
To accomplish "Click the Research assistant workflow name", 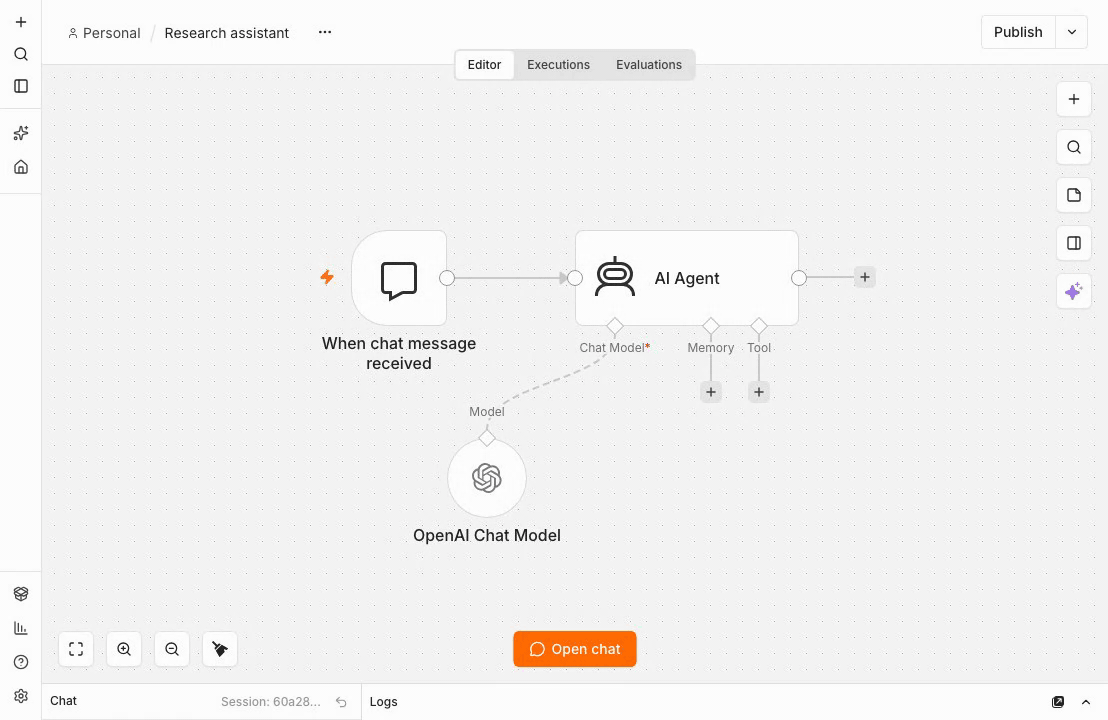I will [227, 33].
